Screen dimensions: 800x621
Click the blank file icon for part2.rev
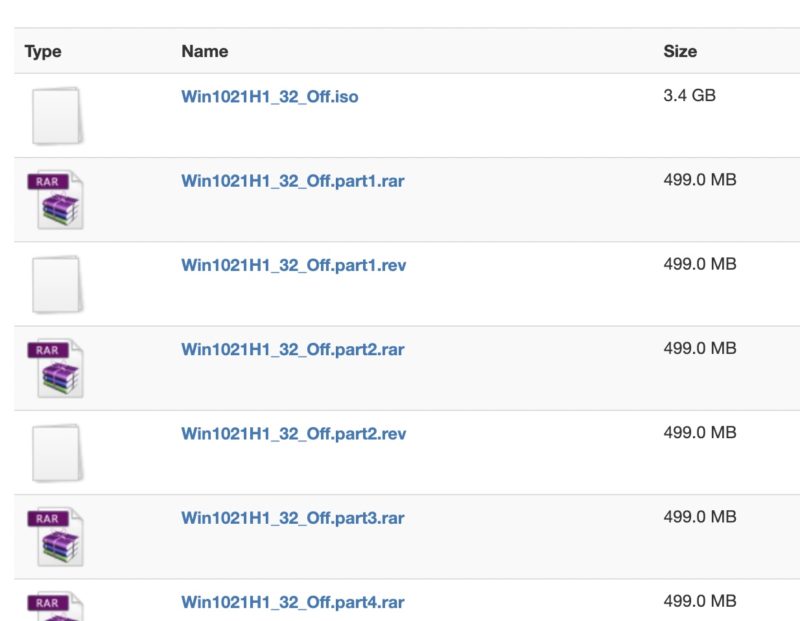[56, 452]
